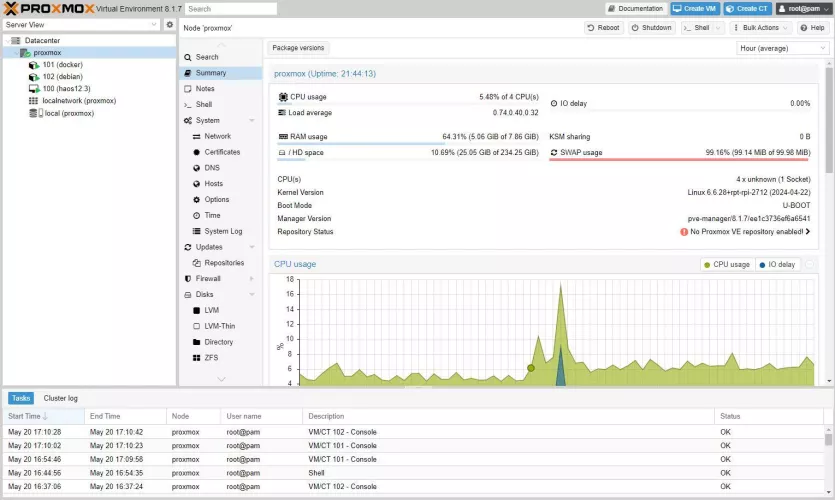This screenshot has height=500, width=835.
Task: Sort tasks by Status column
Action: (768, 416)
